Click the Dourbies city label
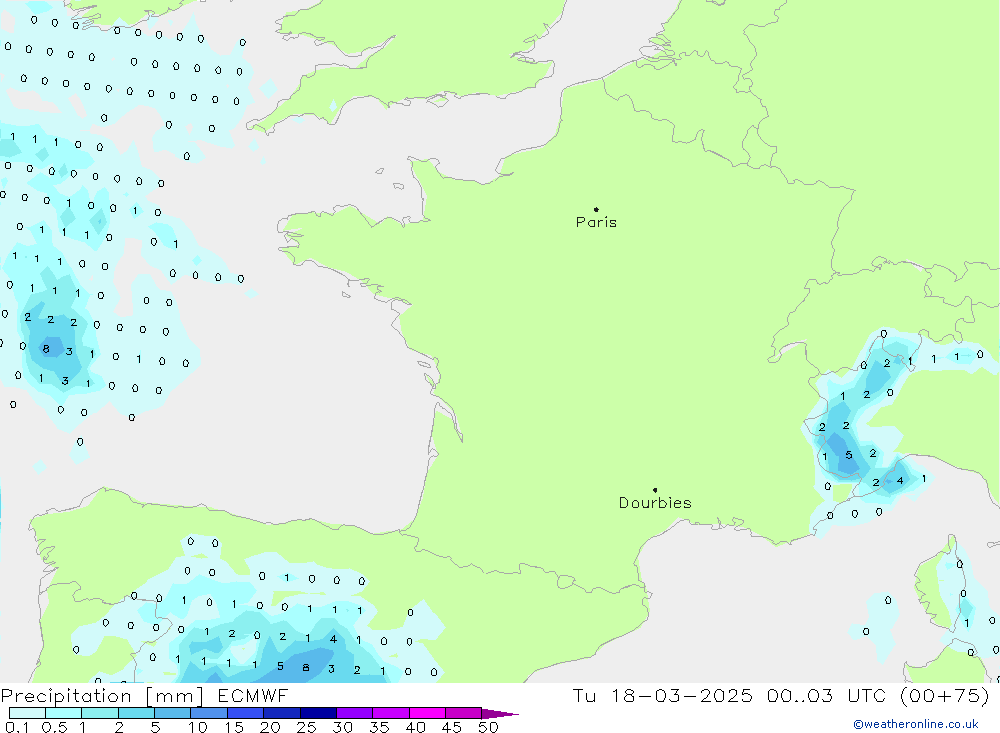 [x=655, y=503]
